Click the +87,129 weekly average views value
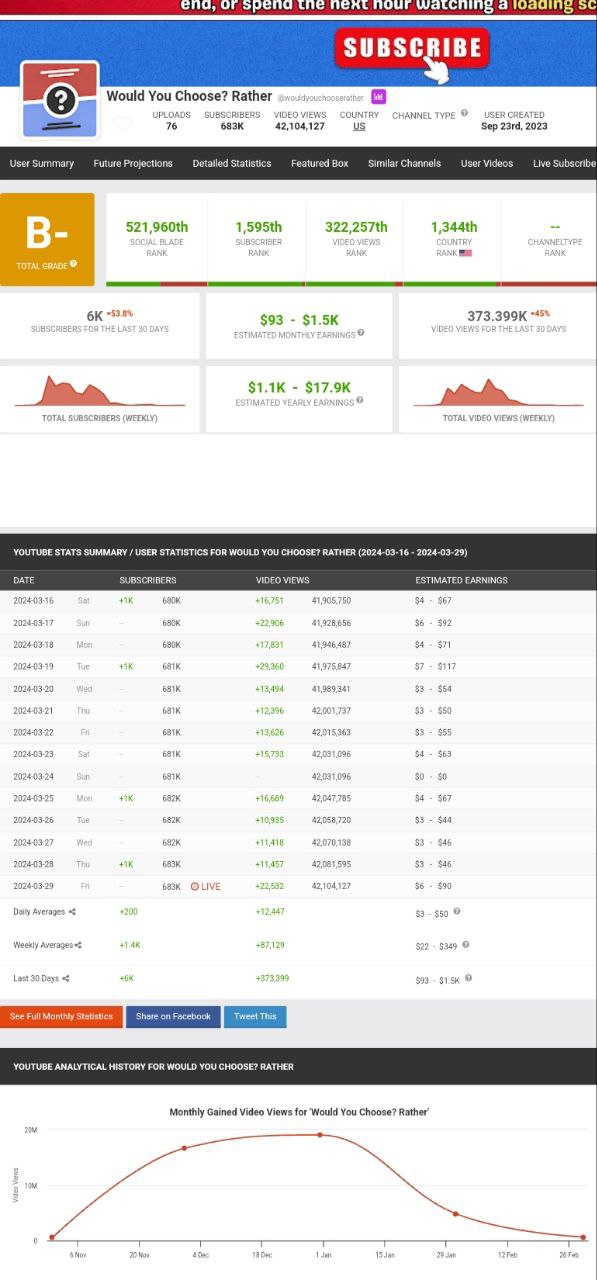This screenshot has width=597, height=1280. coord(270,945)
